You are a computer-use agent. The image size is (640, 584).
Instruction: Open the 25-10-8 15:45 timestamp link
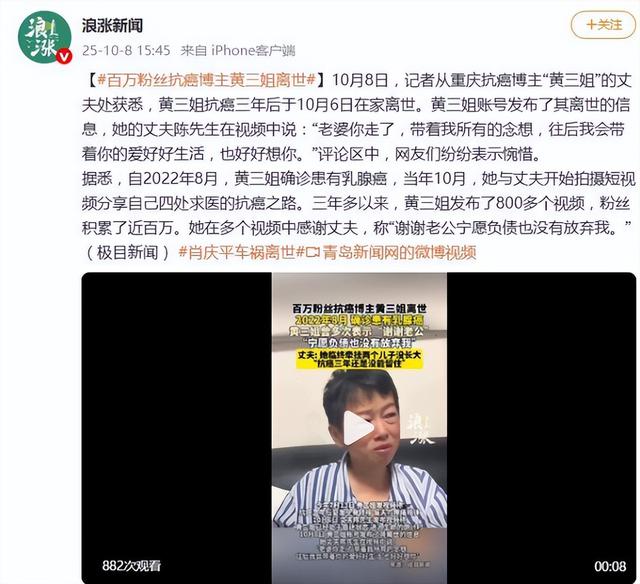tap(126, 50)
